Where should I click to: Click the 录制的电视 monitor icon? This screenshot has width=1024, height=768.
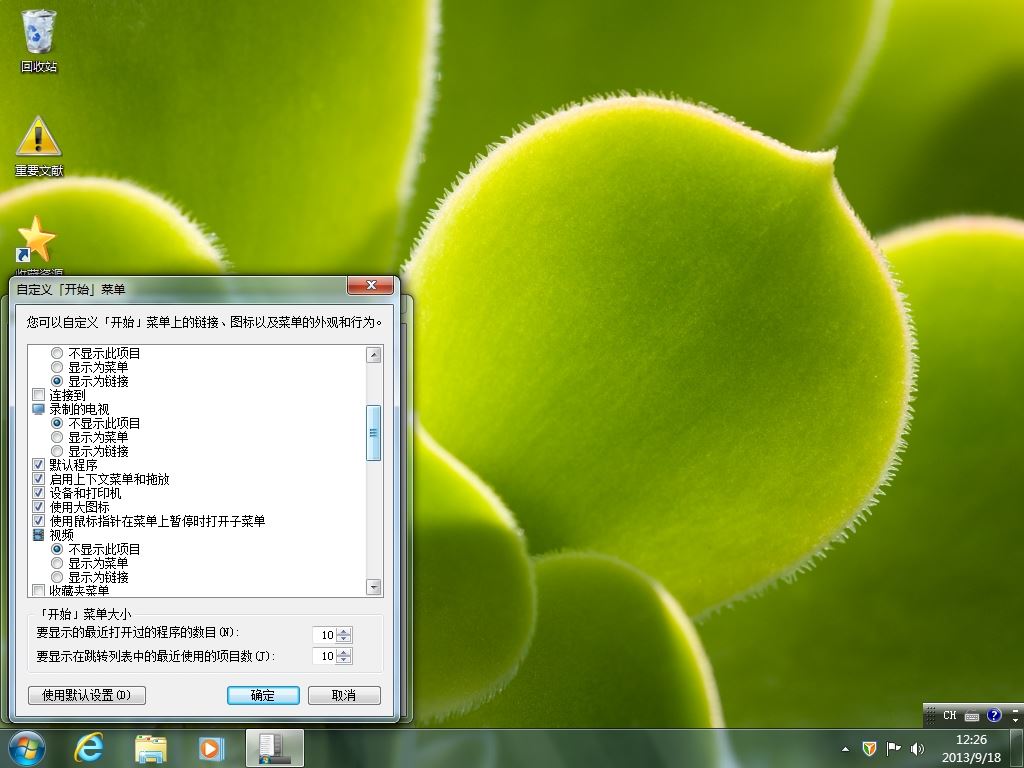[39, 409]
